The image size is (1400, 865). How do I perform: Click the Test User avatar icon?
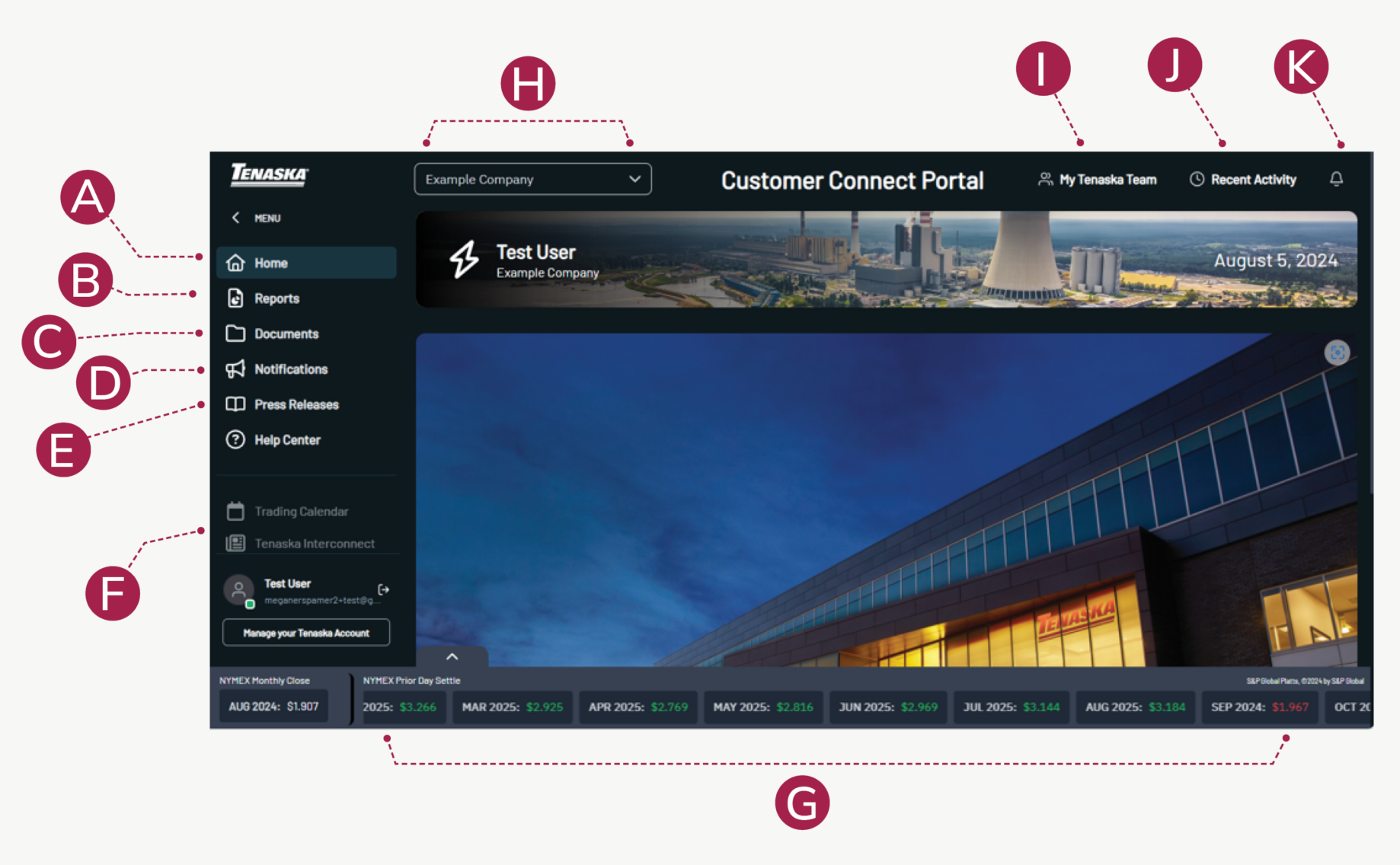click(238, 589)
